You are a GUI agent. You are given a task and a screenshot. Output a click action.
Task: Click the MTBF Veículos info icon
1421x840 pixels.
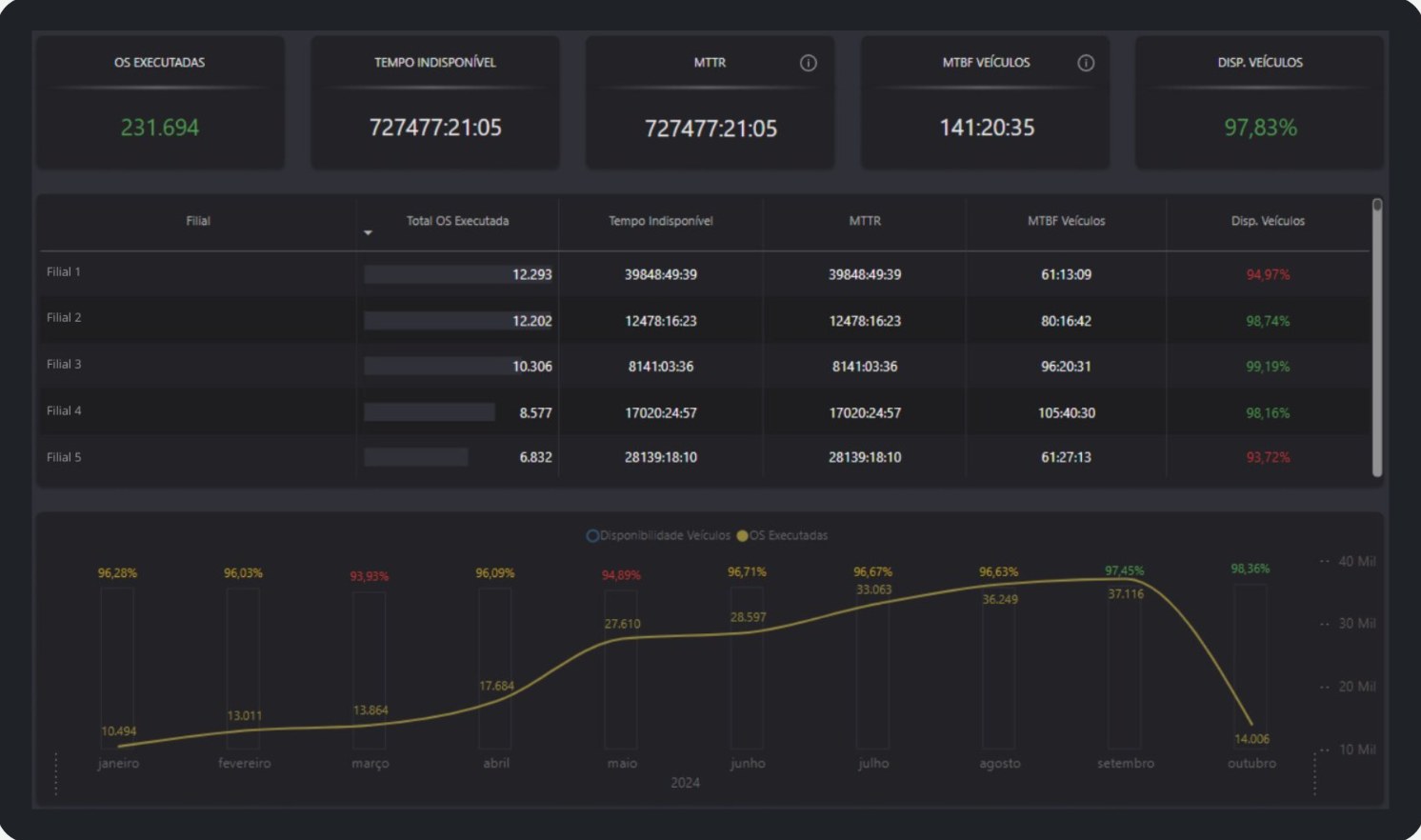1085,63
